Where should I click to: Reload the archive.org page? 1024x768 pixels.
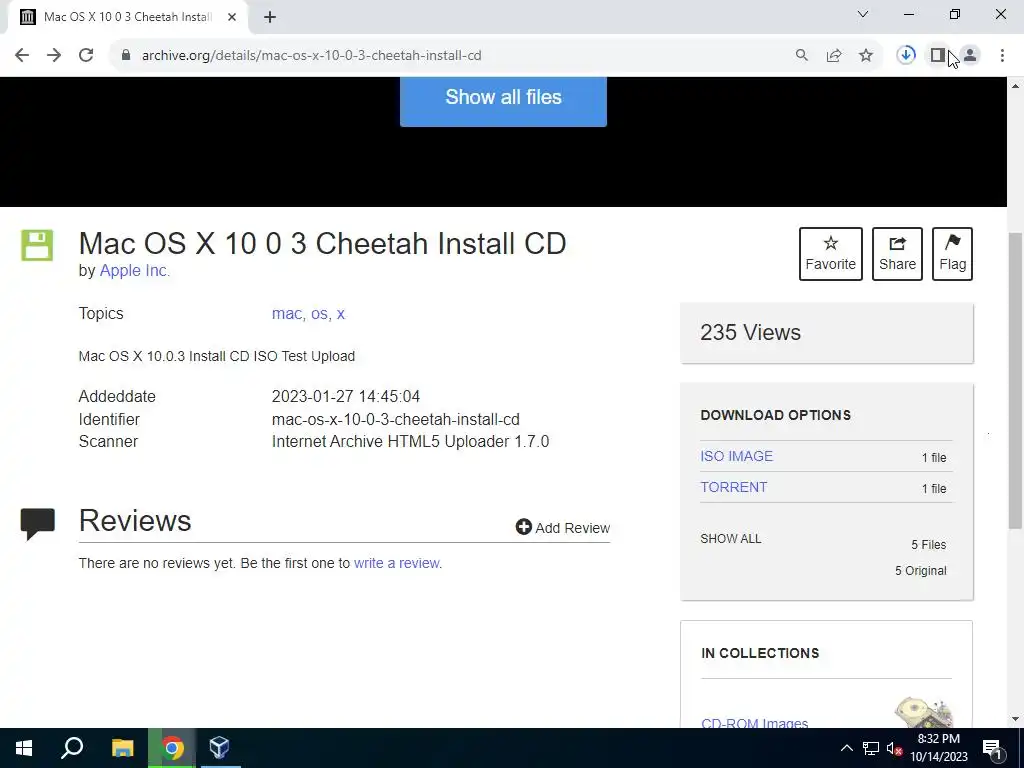pyautogui.click(x=86, y=56)
